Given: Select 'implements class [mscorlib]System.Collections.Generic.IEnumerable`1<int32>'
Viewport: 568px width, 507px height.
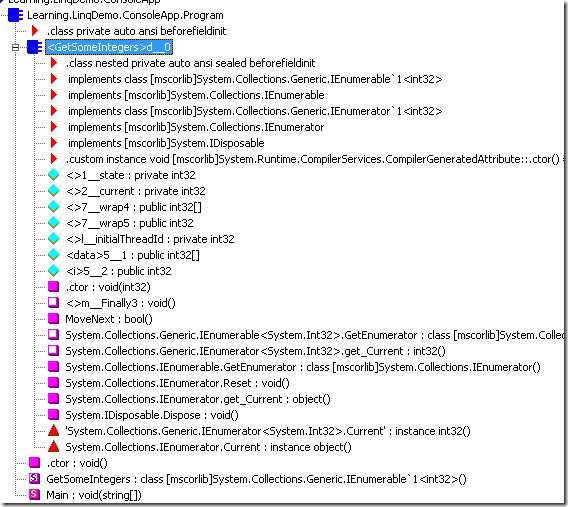Looking at the screenshot, I should tap(255, 79).
